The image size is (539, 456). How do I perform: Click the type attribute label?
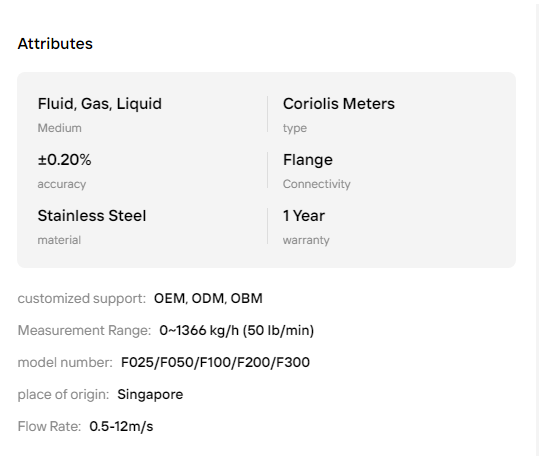[295, 128]
